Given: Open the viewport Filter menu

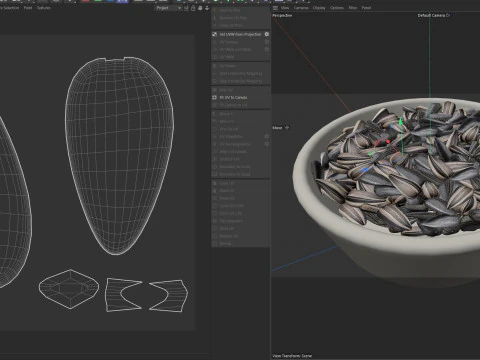Looking at the screenshot, I should tap(353, 8).
